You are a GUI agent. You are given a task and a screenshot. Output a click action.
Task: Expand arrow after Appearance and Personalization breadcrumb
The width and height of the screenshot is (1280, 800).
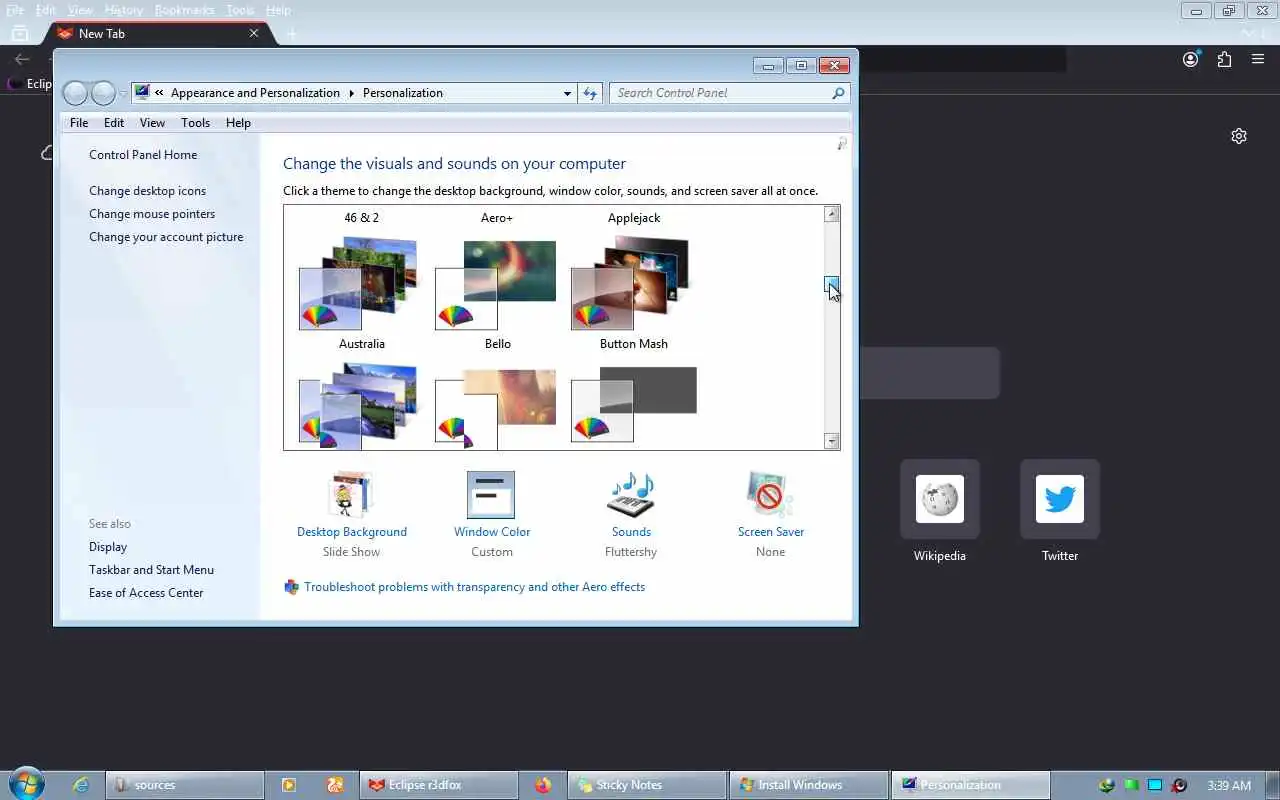click(x=352, y=93)
